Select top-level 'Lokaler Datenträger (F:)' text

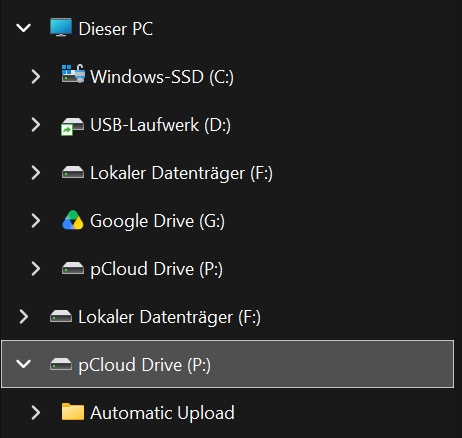pyautogui.click(x=169, y=317)
